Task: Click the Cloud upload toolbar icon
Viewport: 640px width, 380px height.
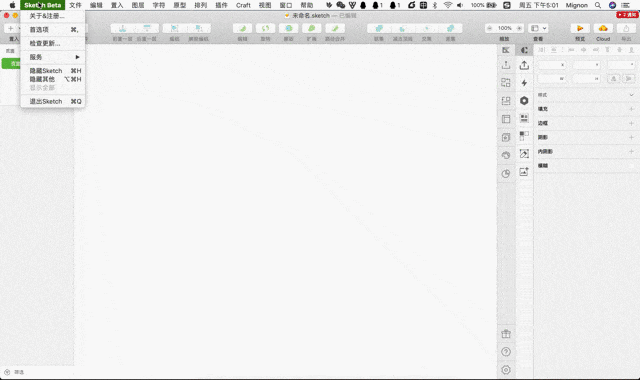Action: pos(603,28)
